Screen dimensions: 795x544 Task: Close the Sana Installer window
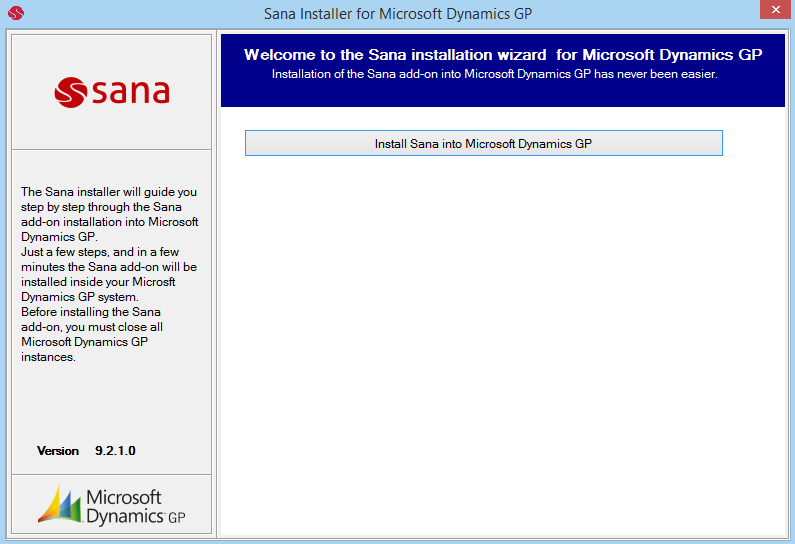pyautogui.click(x=775, y=10)
